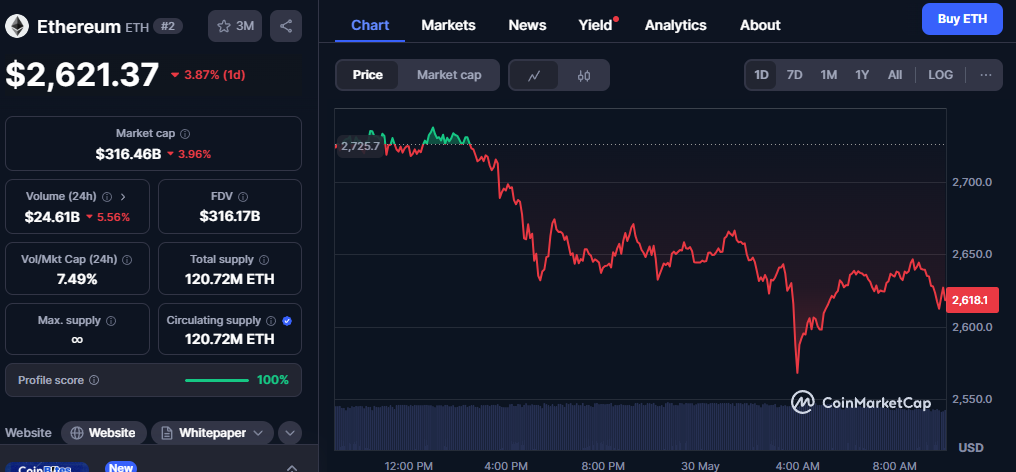Open the share icon button
The width and height of the screenshot is (1016, 472).
coord(286,26)
